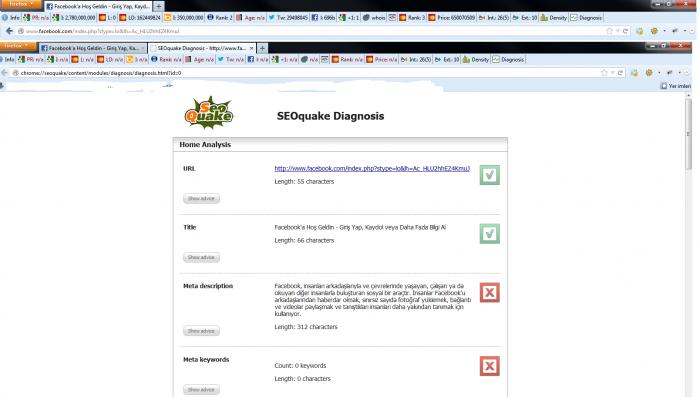Click LD: 162449824 in back window toolbar

pos(140,18)
